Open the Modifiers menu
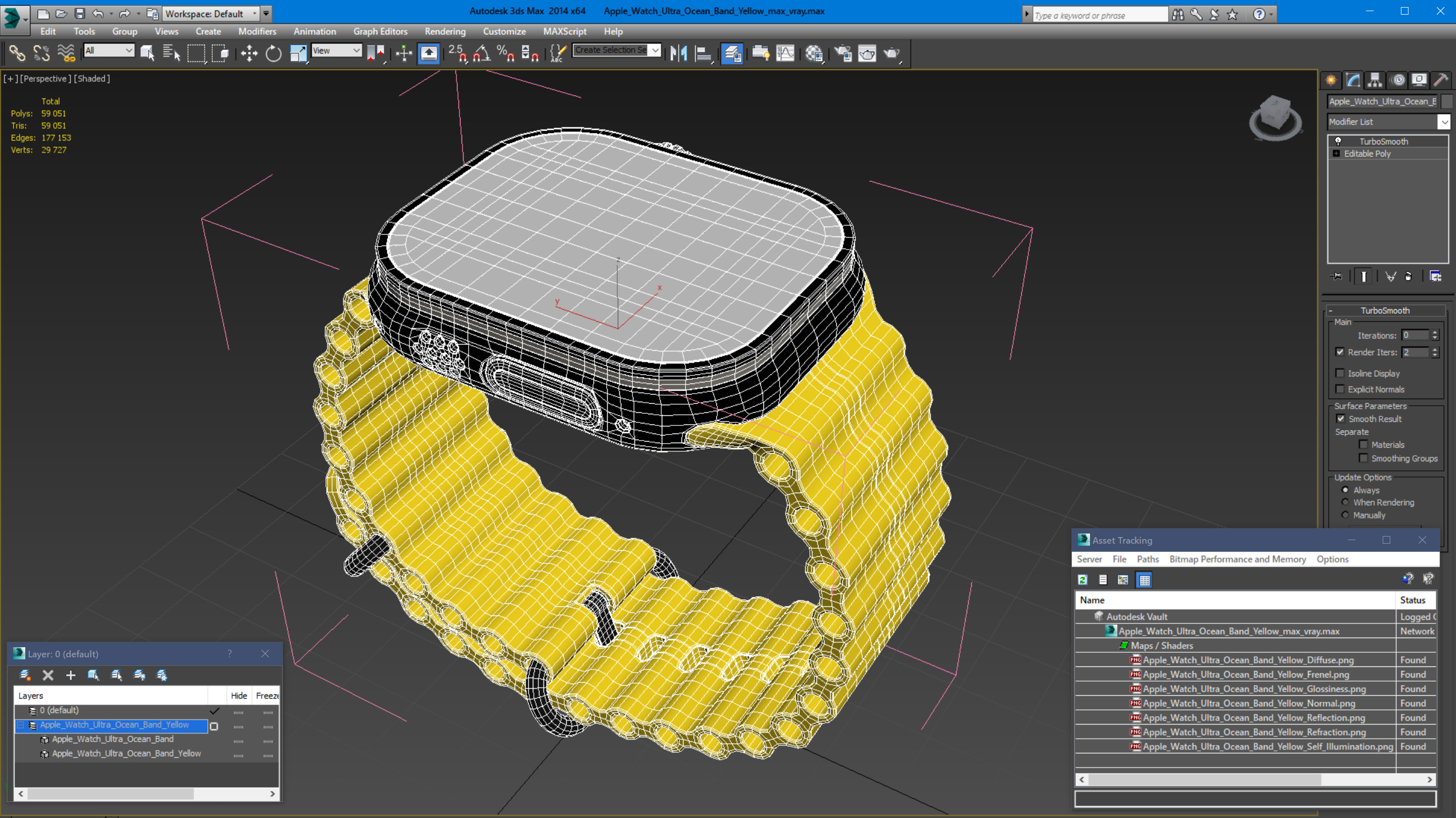This screenshot has width=1456, height=818. (x=257, y=32)
